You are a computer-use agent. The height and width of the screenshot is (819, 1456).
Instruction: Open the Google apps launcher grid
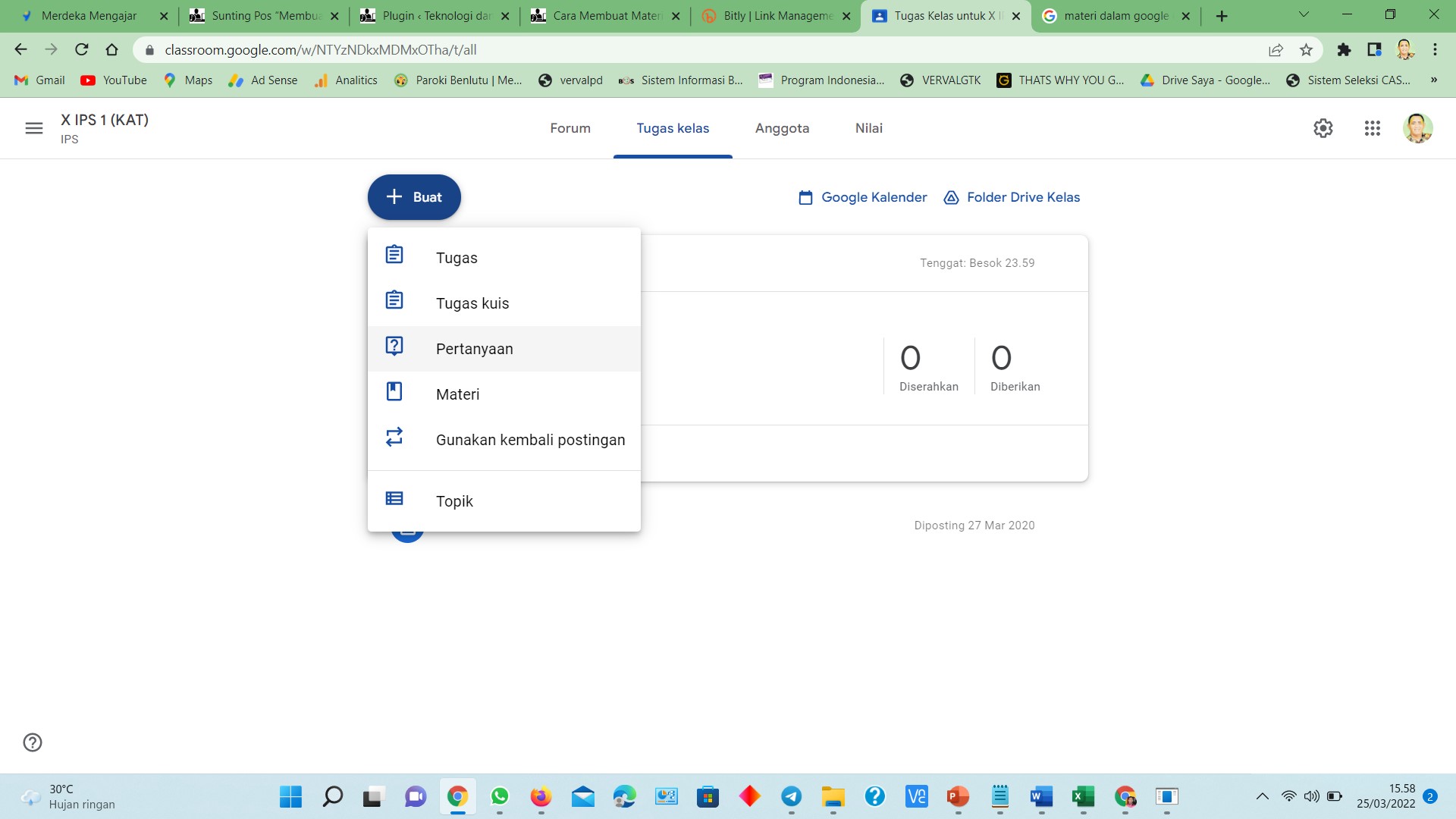pyautogui.click(x=1373, y=127)
